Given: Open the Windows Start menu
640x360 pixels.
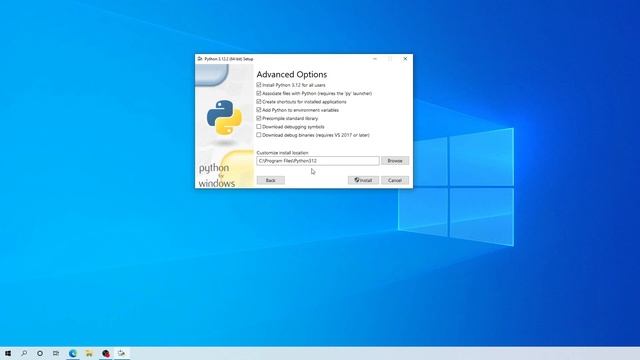Looking at the screenshot, I should (8, 353).
